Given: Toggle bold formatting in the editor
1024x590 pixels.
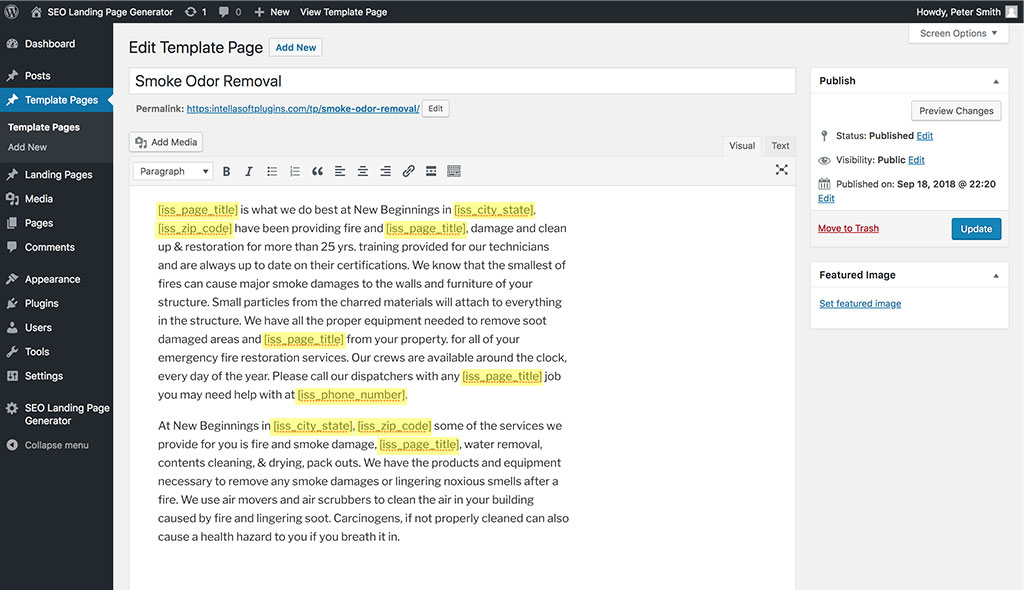Looking at the screenshot, I should (x=226, y=171).
